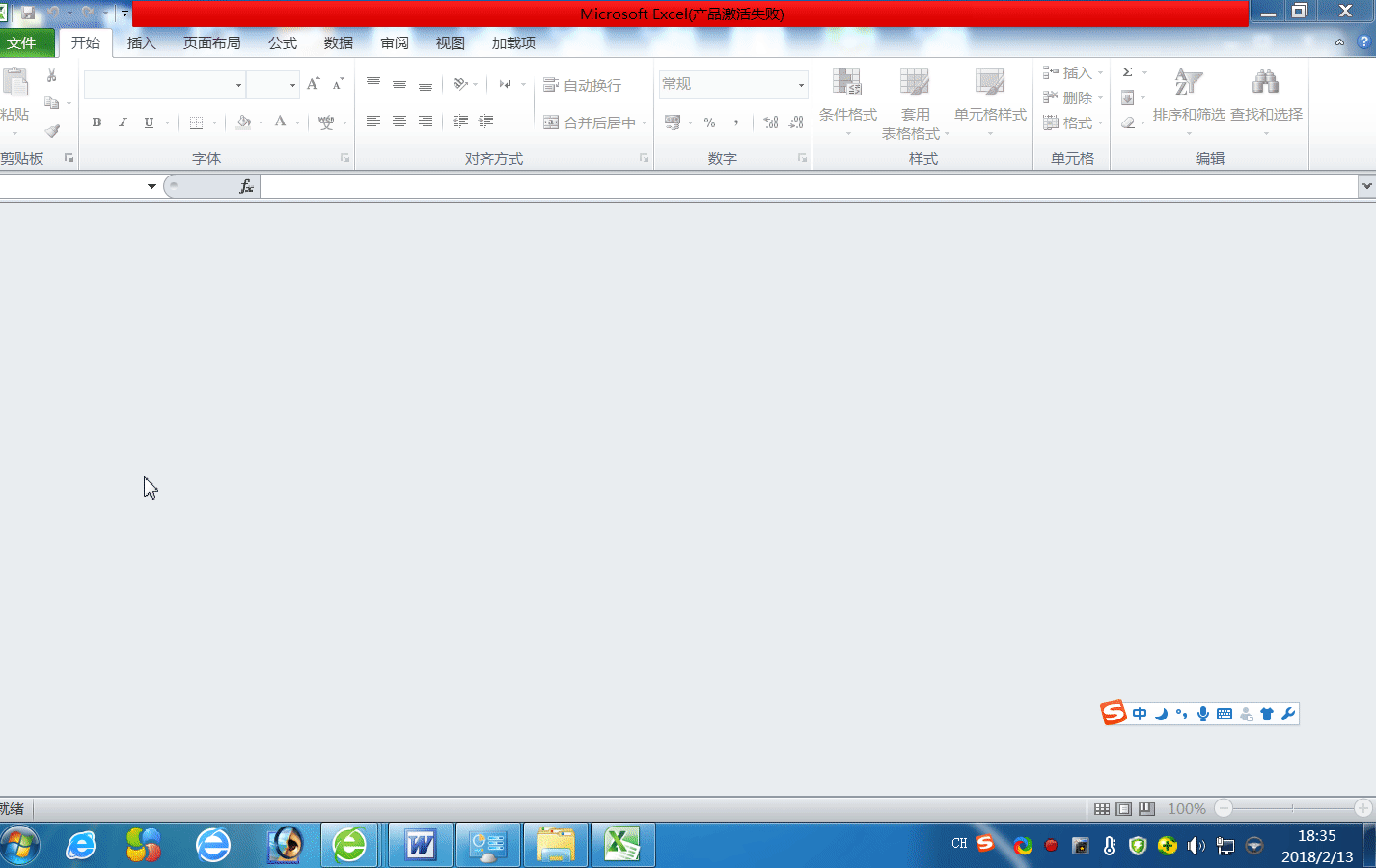The width and height of the screenshot is (1376, 868).
Task: Click the Copy icon
Action: point(52,102)
